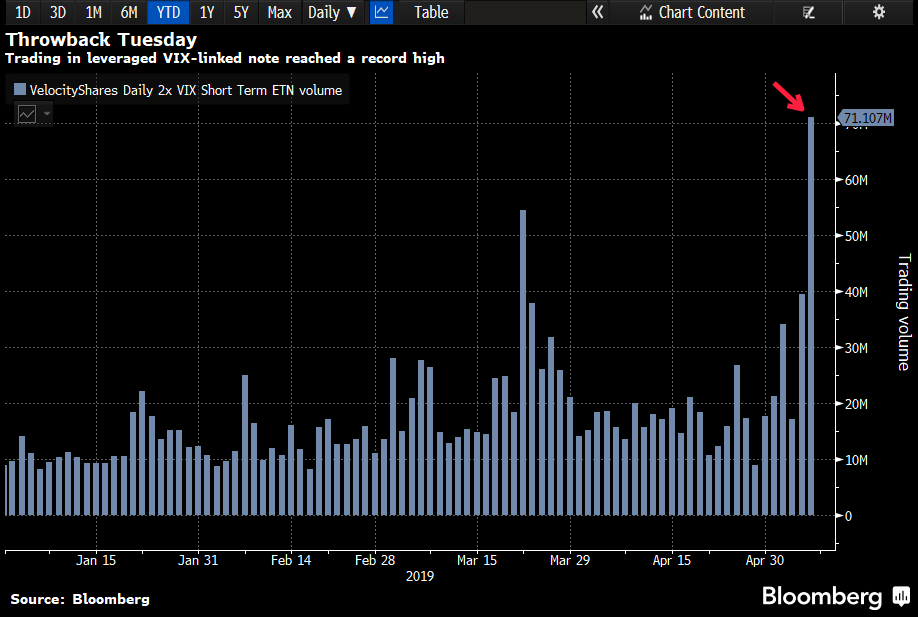The image size is (918, 617).
Task: Click the red arrow annotation
Action: 789,97
